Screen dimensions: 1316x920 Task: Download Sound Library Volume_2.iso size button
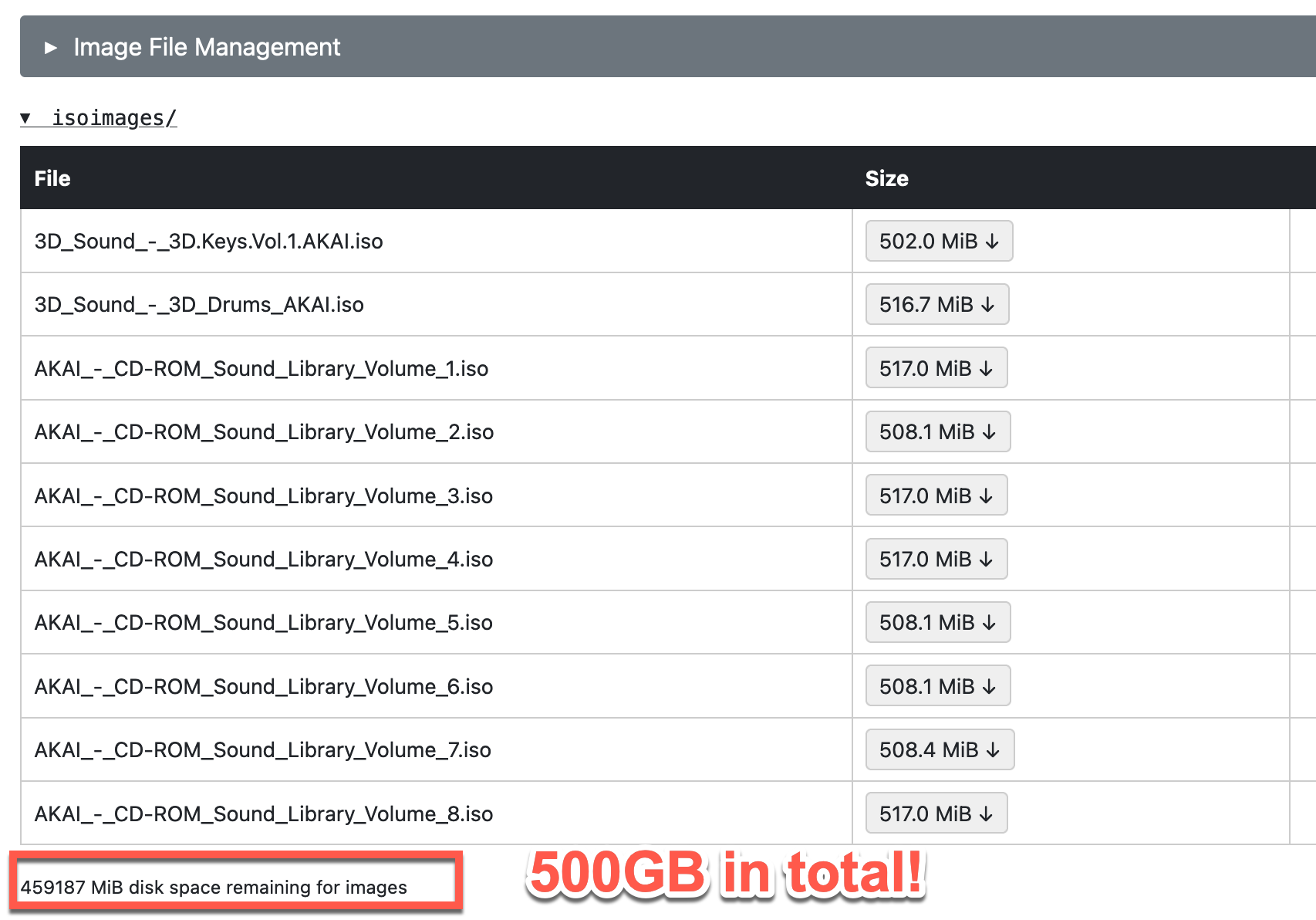click(937, 431)
